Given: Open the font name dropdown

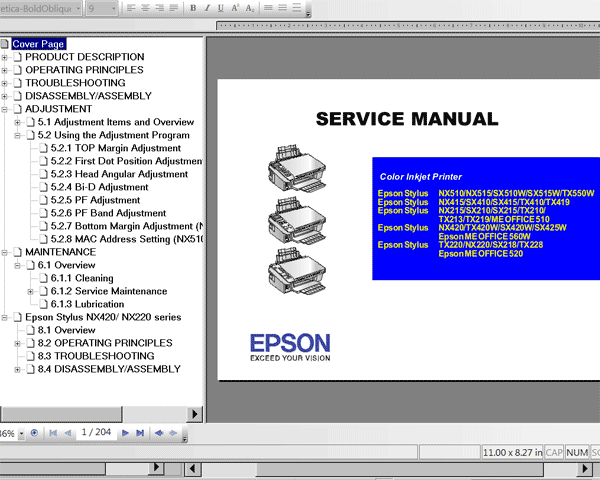Looking at the screenshot, I should click(78, 8).
